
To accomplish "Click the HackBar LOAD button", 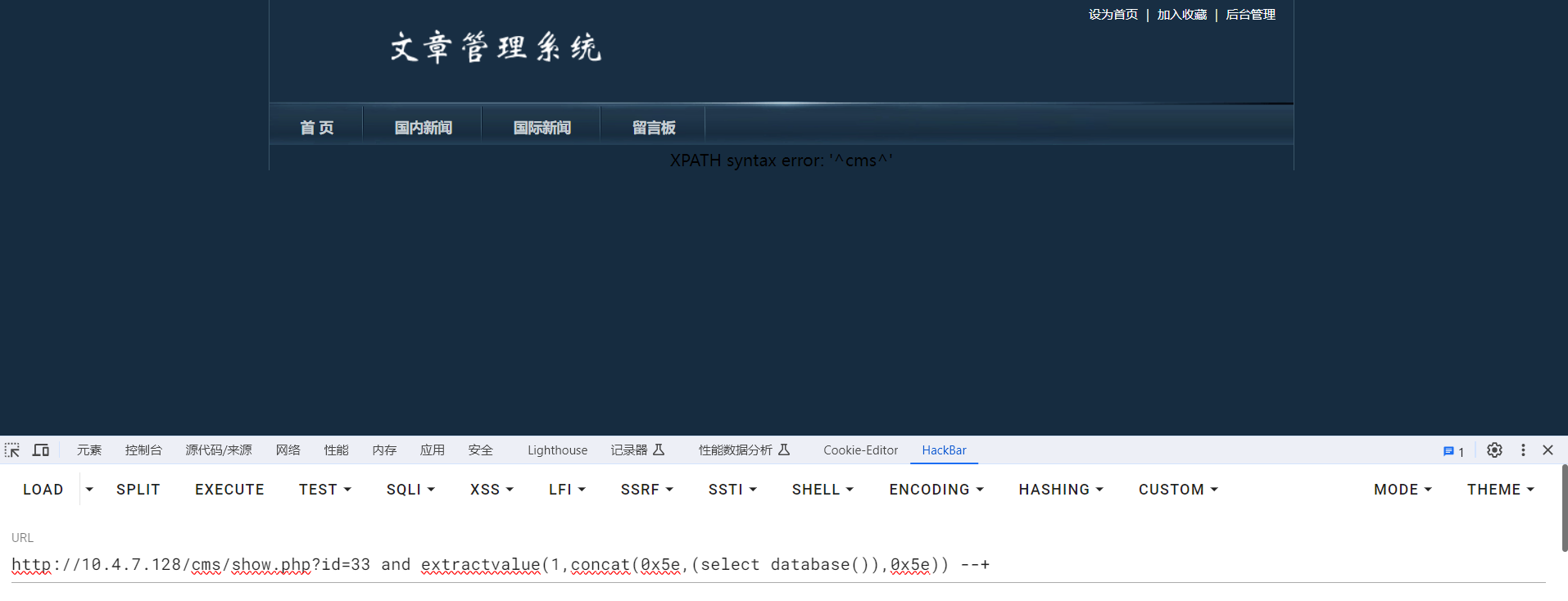I will pos(43,490).
